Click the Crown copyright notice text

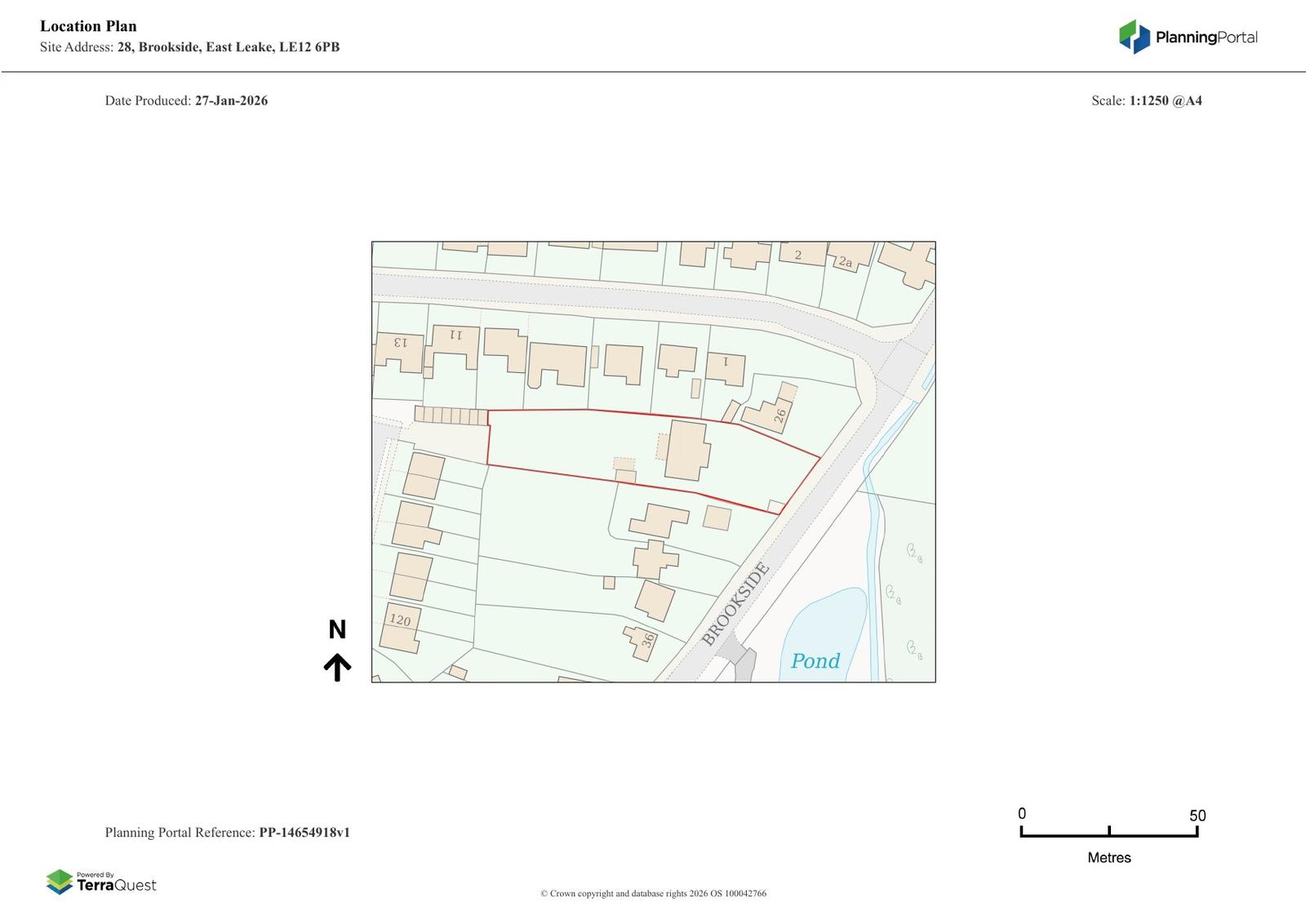(653, 894)
